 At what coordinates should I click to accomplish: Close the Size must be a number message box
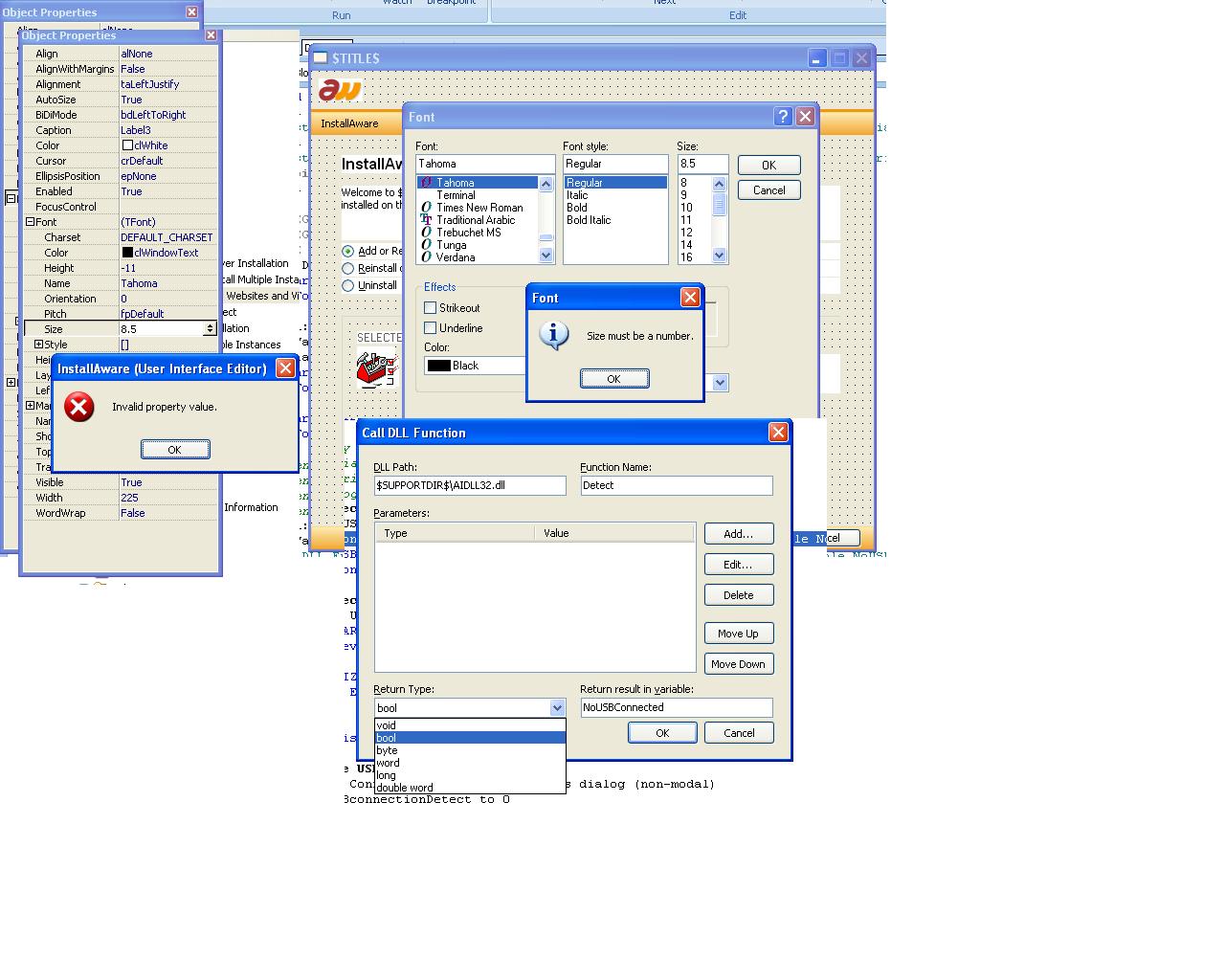pos(690,298)
